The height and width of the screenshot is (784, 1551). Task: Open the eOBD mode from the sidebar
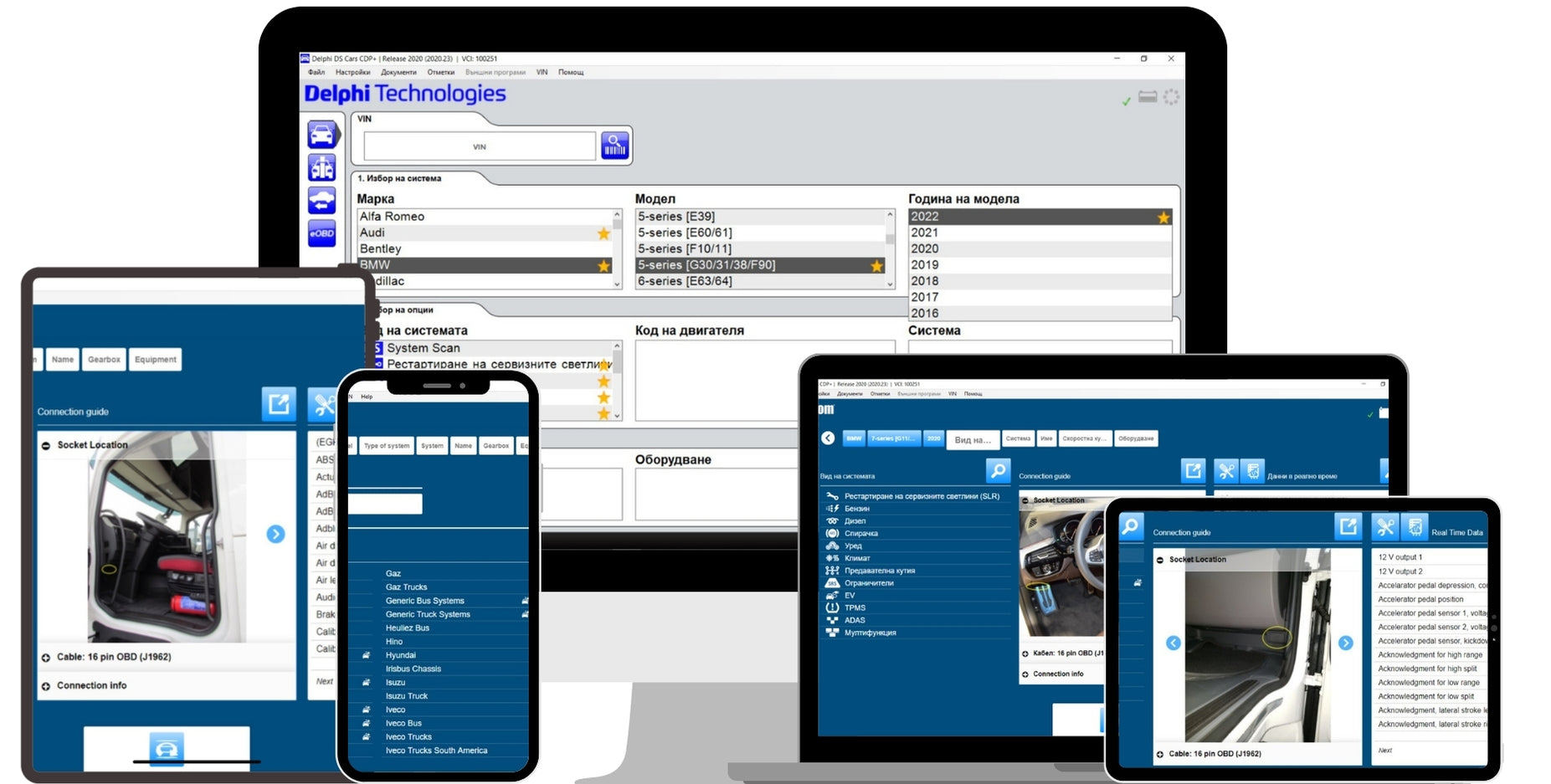tap(322, 233)
